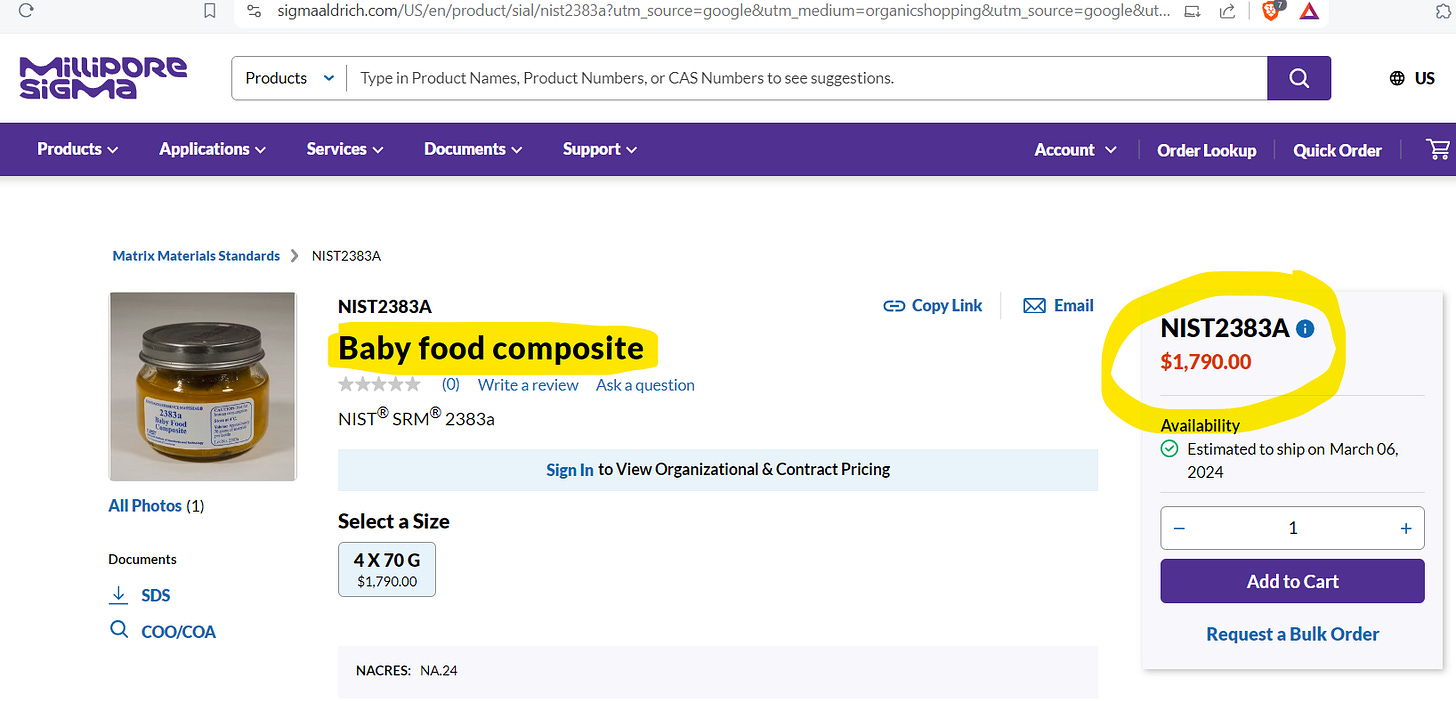Bookmark this page with bookmark icon
The image size is (1456, 701).
pos(209,11)
